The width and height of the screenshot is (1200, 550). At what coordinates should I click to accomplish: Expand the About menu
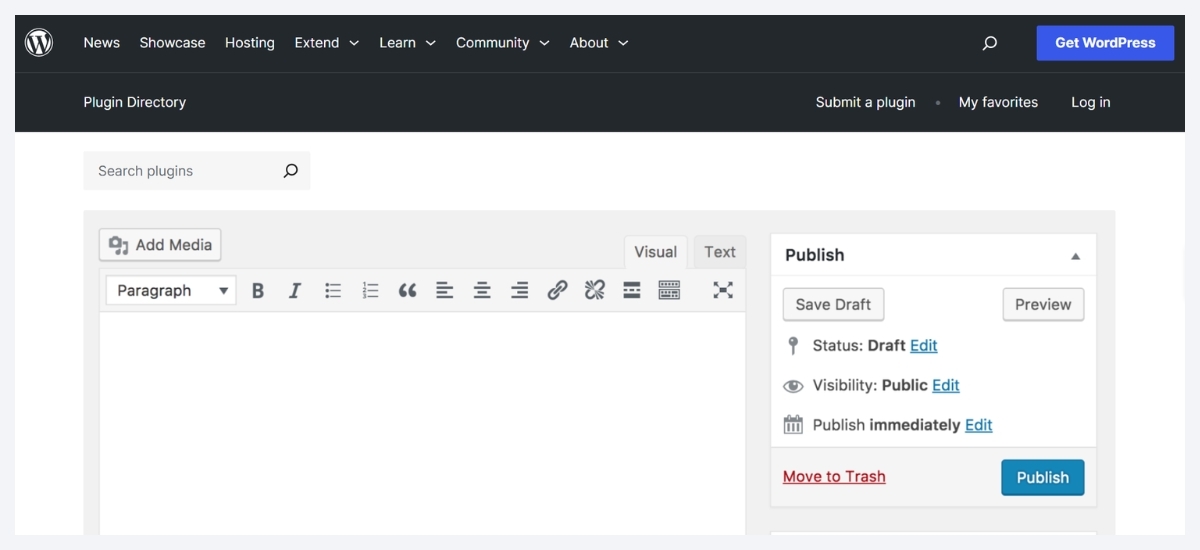(599, 43)
